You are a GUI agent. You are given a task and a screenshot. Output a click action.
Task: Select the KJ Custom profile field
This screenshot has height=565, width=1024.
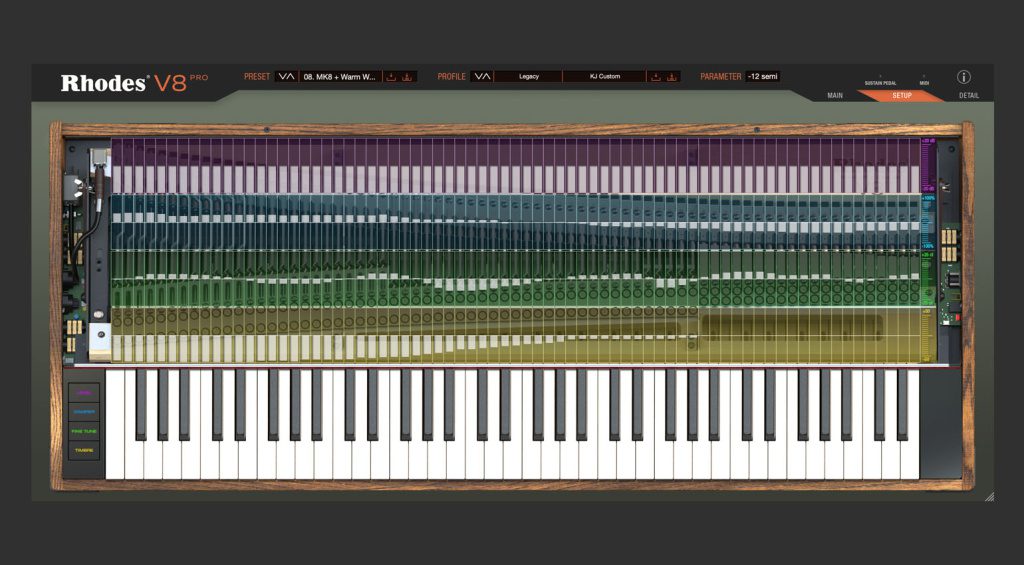605,76
